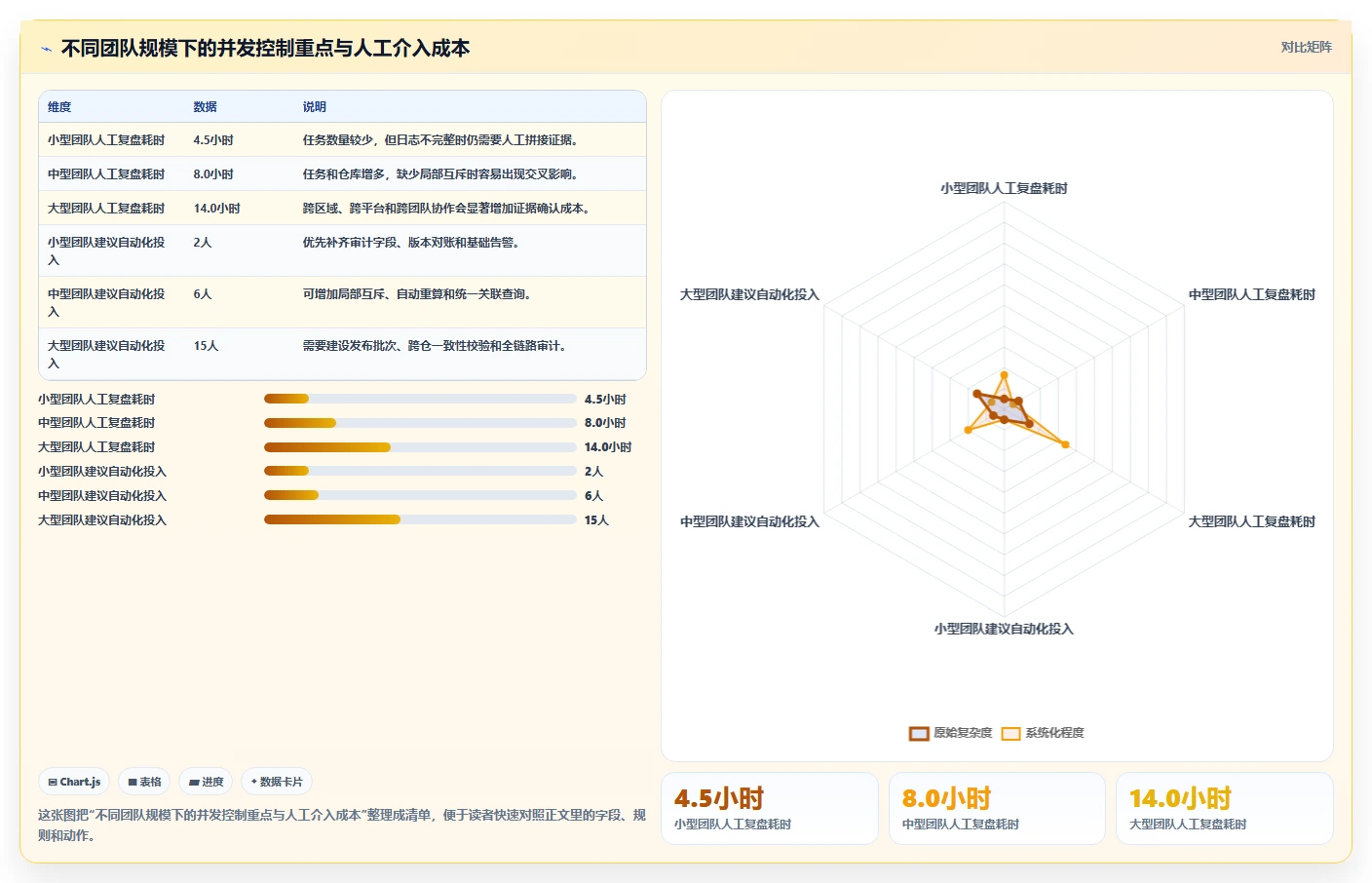
Task: Click the 中型团队建议自动化投入 progress bar
Action: click(x=420, y=495)
